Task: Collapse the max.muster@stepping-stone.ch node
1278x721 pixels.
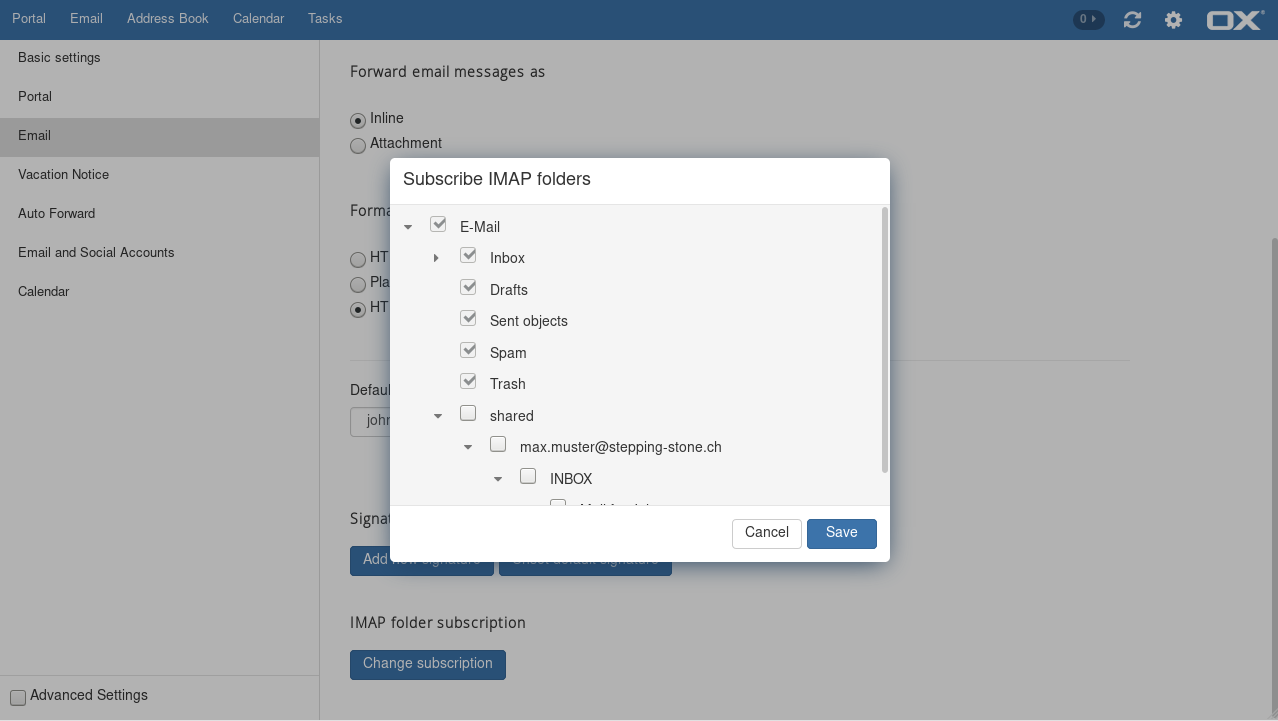Action: [468, 448]
